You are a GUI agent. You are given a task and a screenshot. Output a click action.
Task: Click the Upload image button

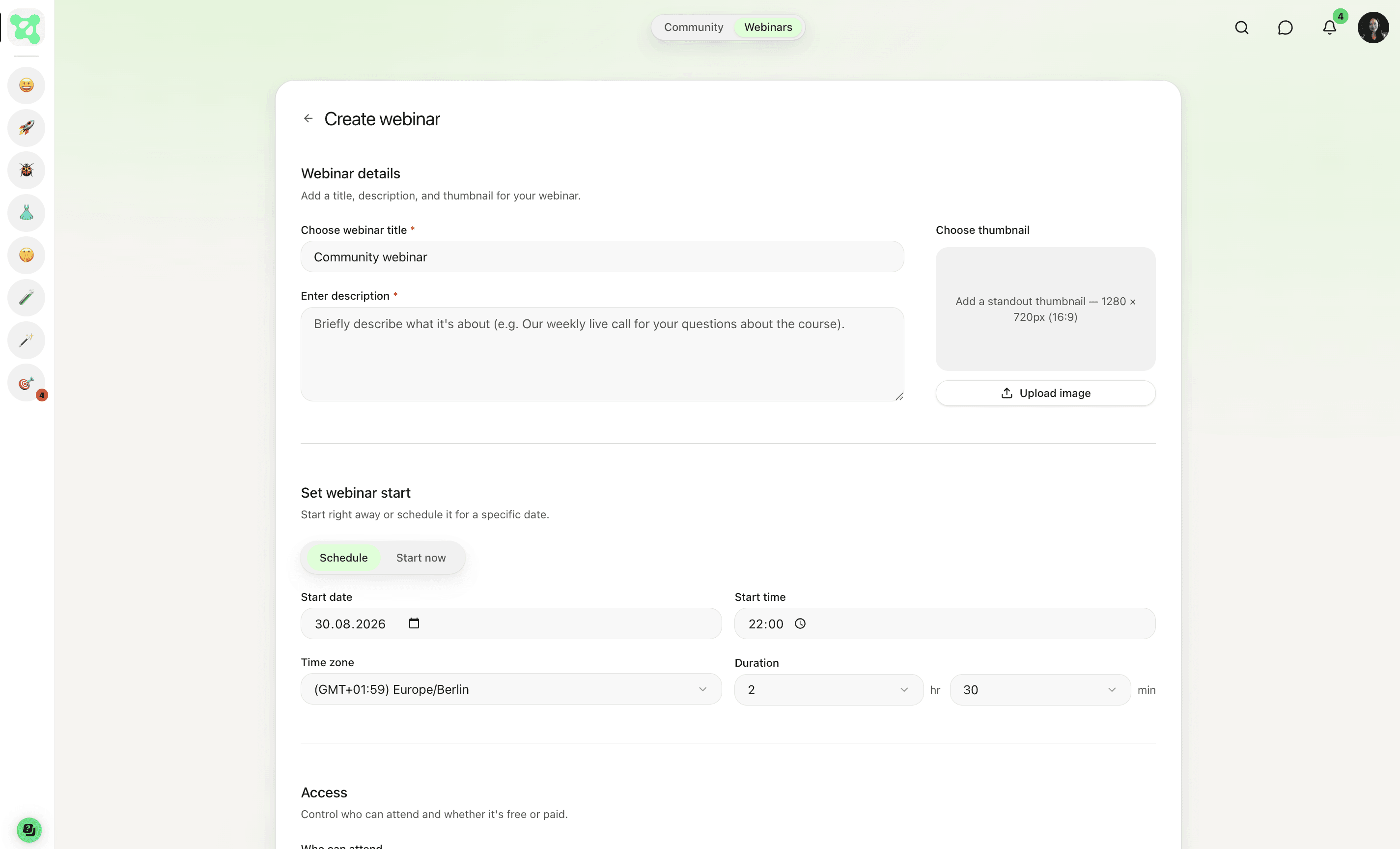[1045, 393]
